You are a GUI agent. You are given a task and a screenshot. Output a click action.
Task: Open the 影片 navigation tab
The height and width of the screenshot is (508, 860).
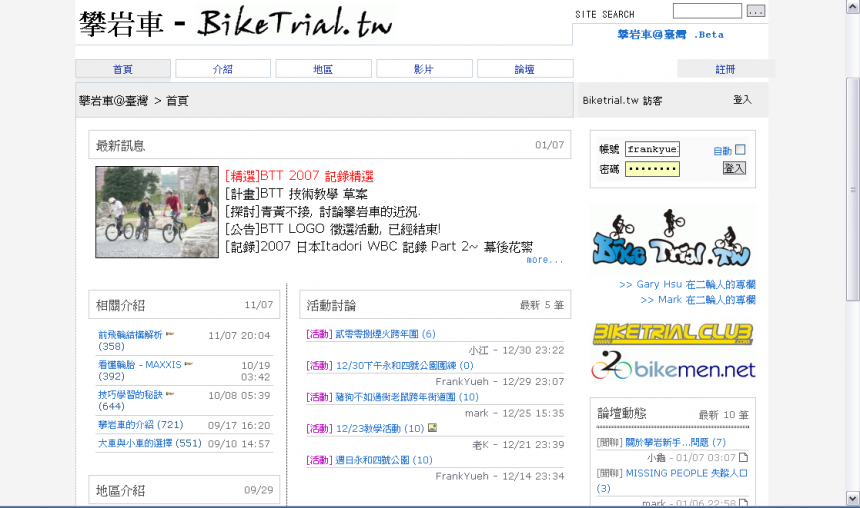[x=424, y=69]
